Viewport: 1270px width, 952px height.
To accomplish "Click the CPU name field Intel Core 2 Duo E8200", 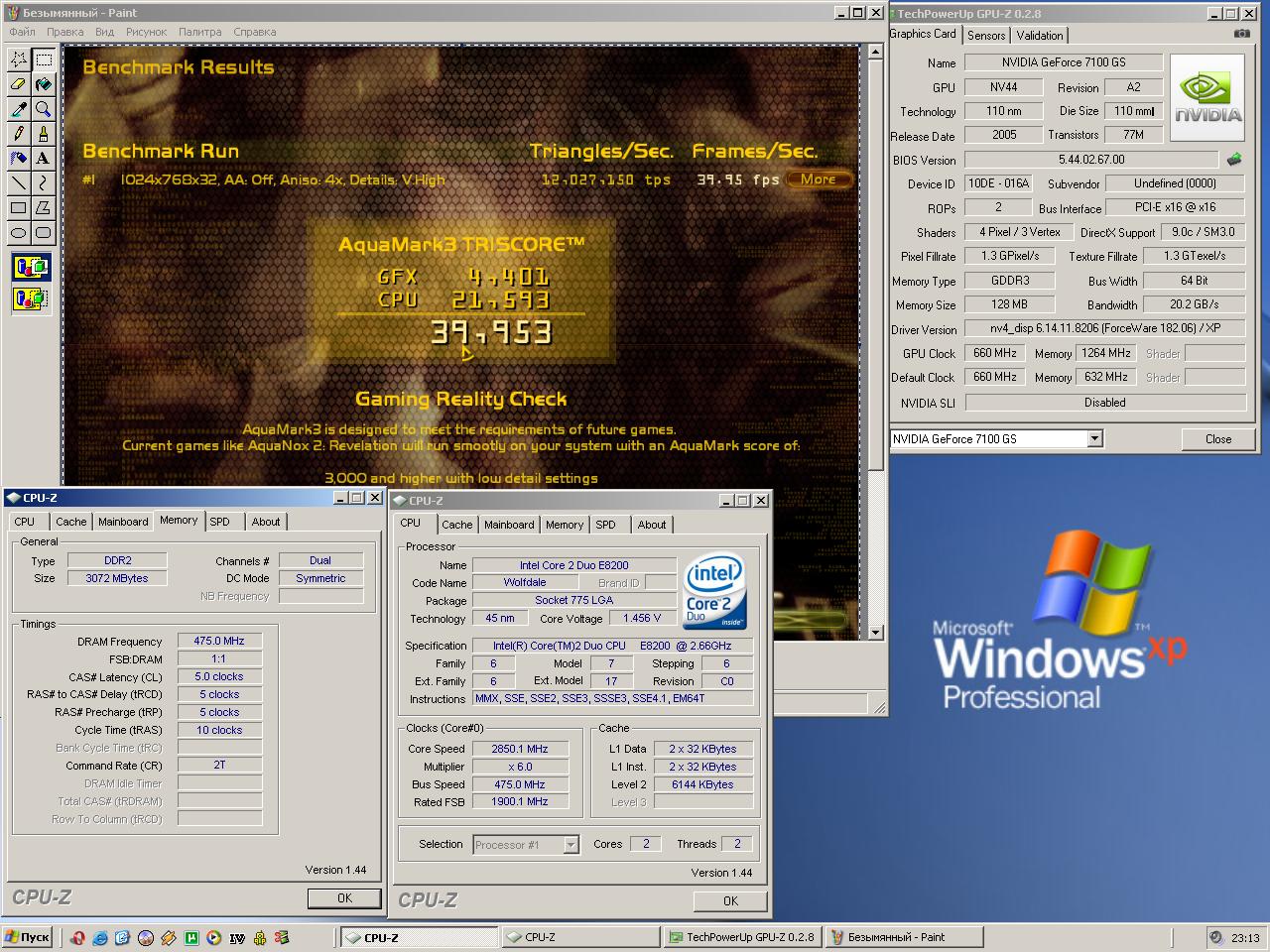I will (573, 565).
